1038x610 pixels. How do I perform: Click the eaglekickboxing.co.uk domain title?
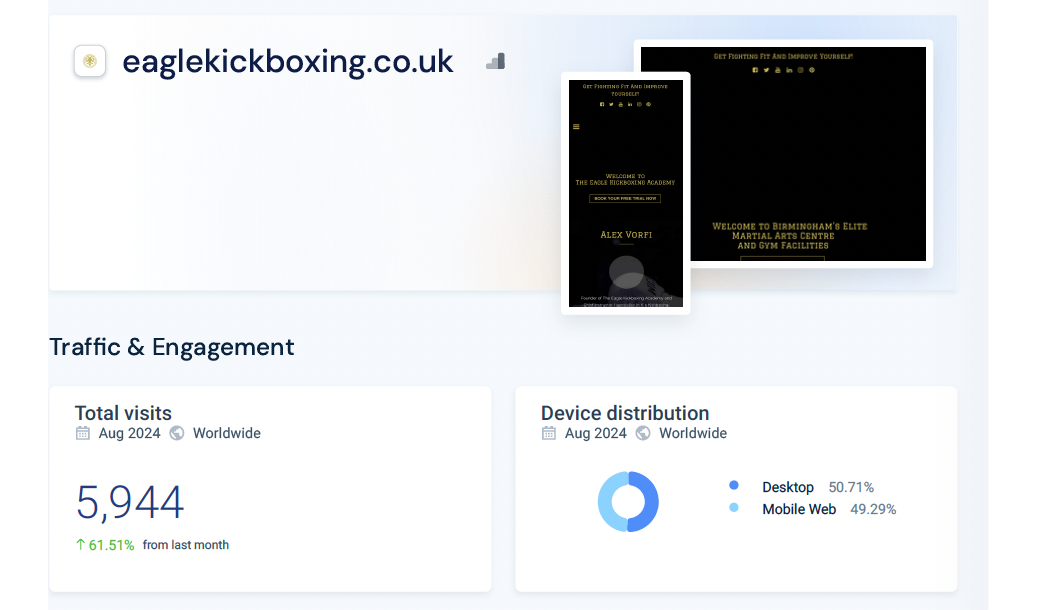pyautogui.click(x=288, y=62)
